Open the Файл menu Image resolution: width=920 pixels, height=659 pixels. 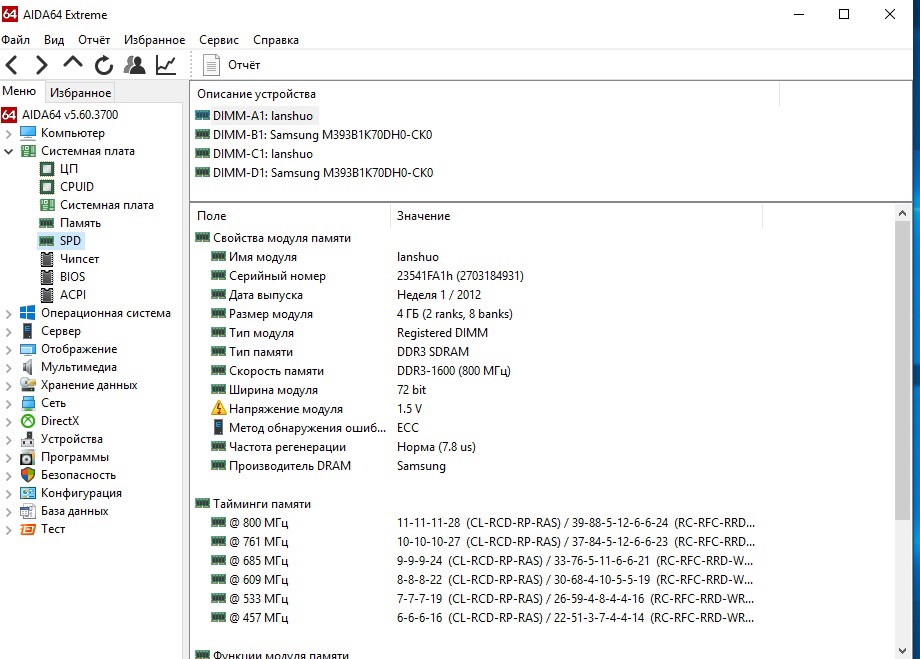[x=16, y=40]
